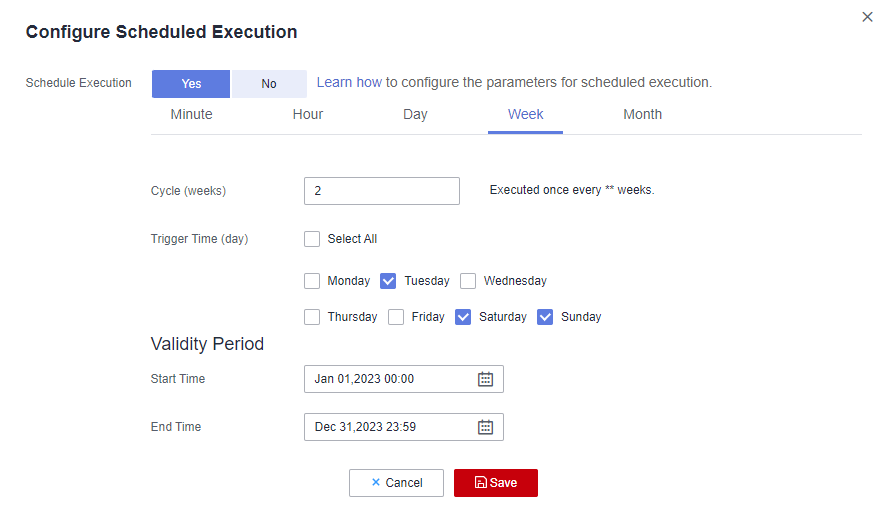
Task: Untick the Sunday checkbox
Action: 545,317
